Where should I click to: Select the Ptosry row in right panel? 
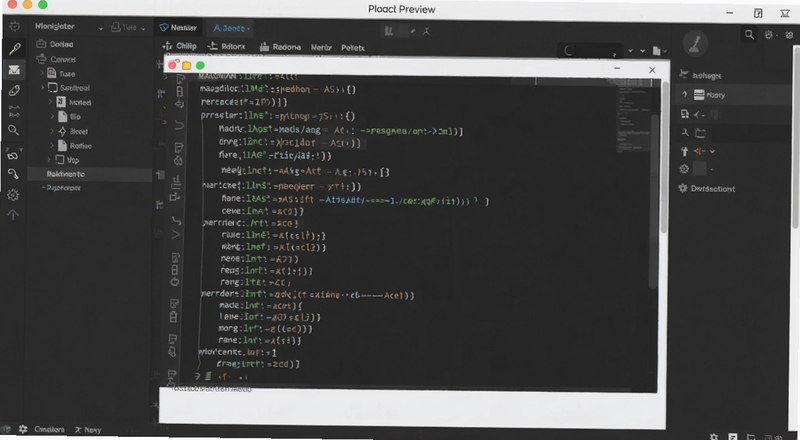click(x=735, y=95)
